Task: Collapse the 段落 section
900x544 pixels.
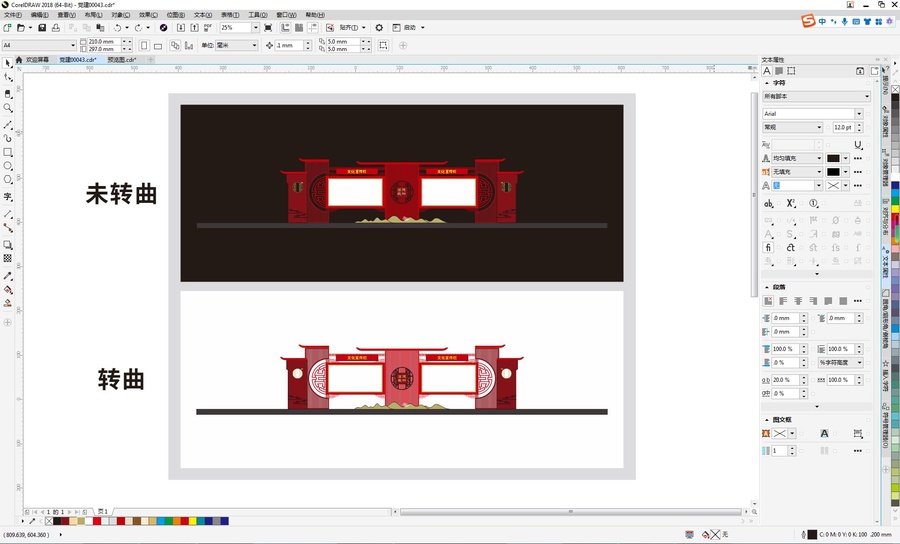Action: 767,287
